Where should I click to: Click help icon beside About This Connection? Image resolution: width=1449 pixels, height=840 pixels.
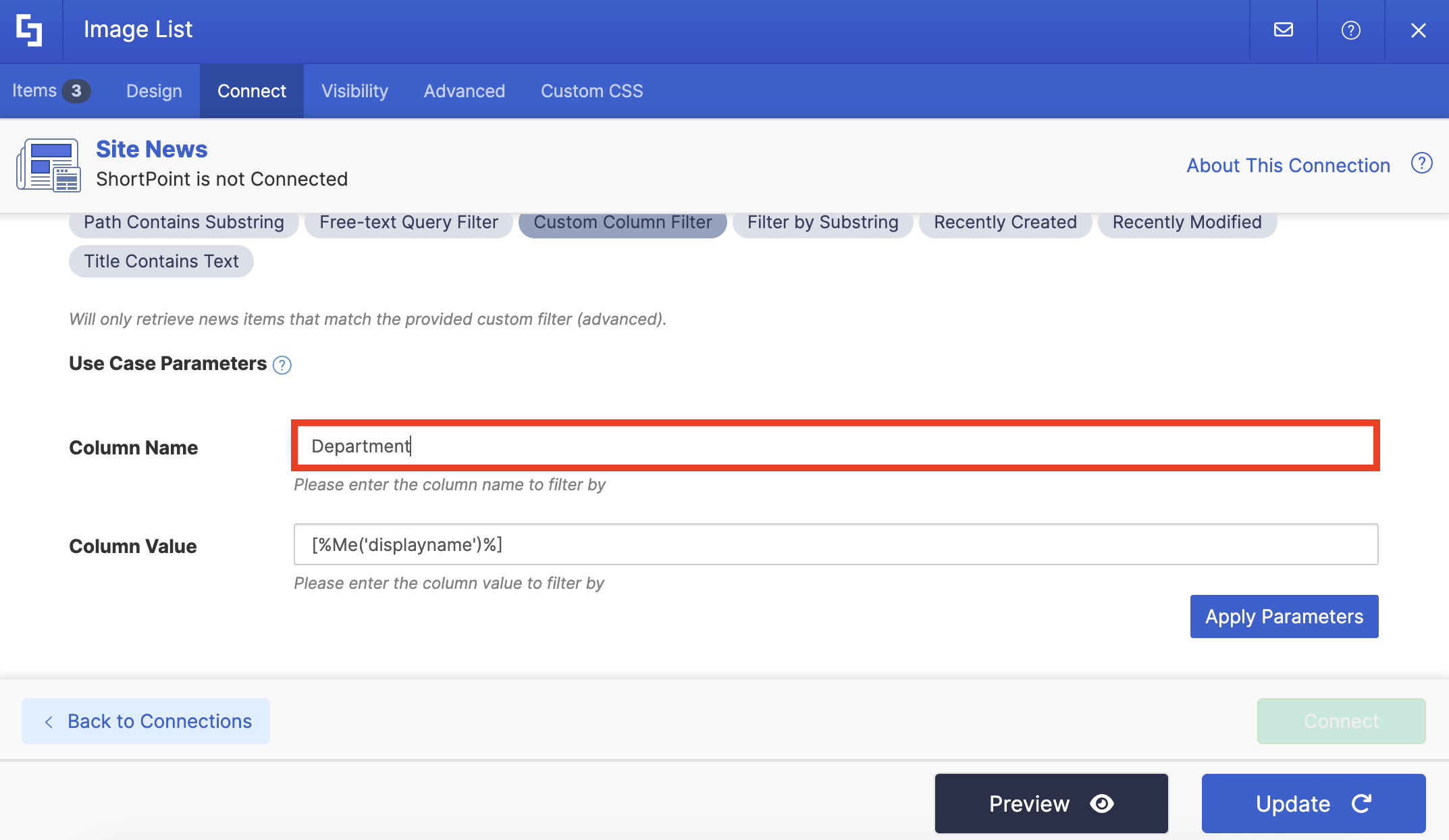pos(1421,163)
